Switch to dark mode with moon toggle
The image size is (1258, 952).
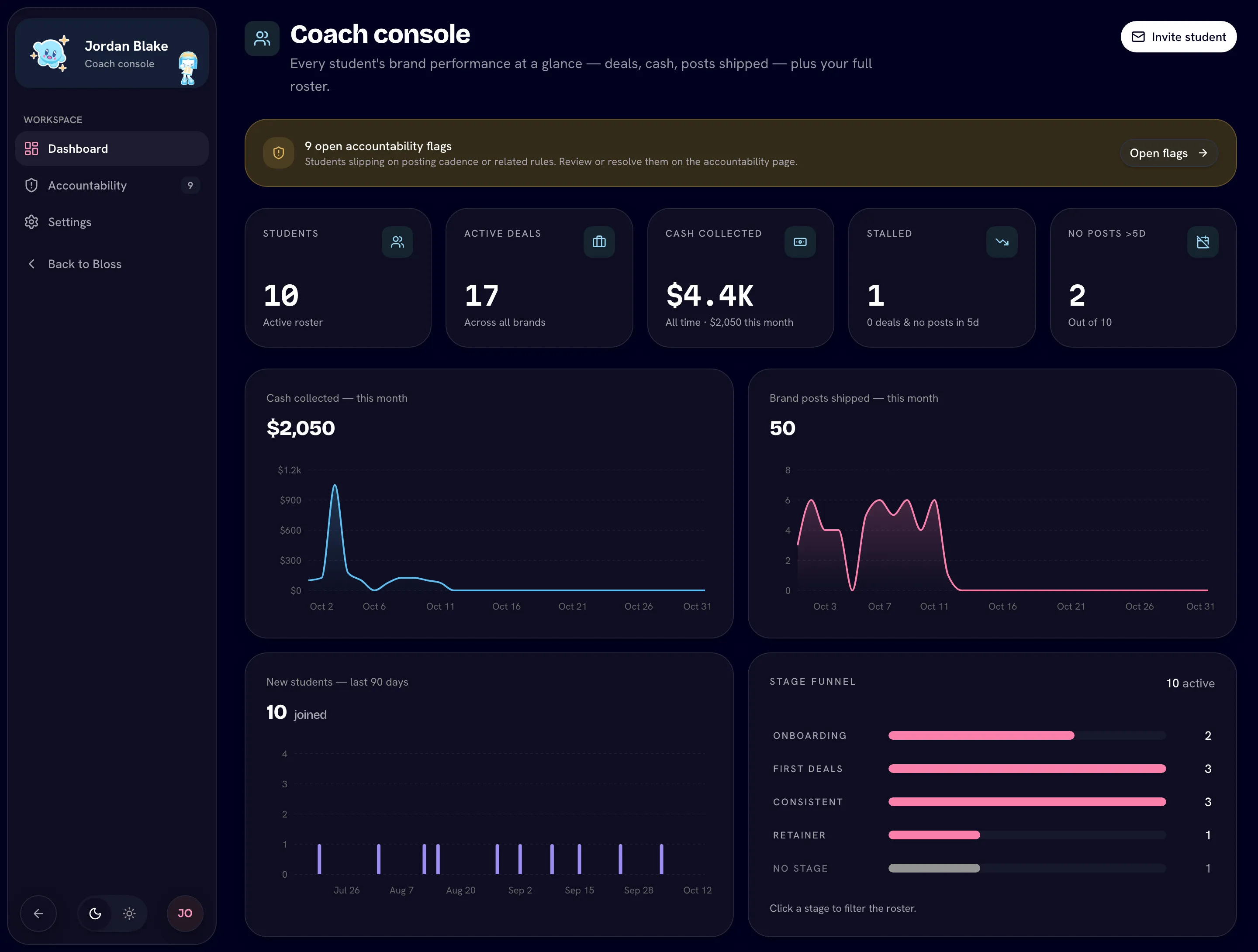(95, 913)
